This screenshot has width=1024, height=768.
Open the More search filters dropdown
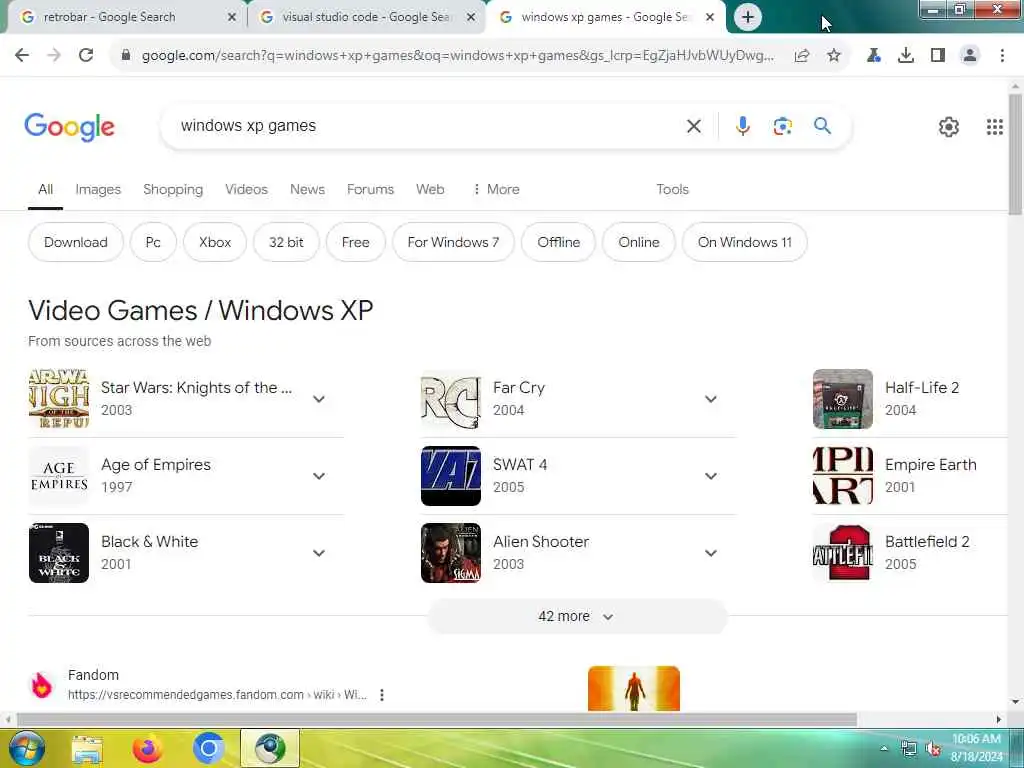[x=496, y=189]
